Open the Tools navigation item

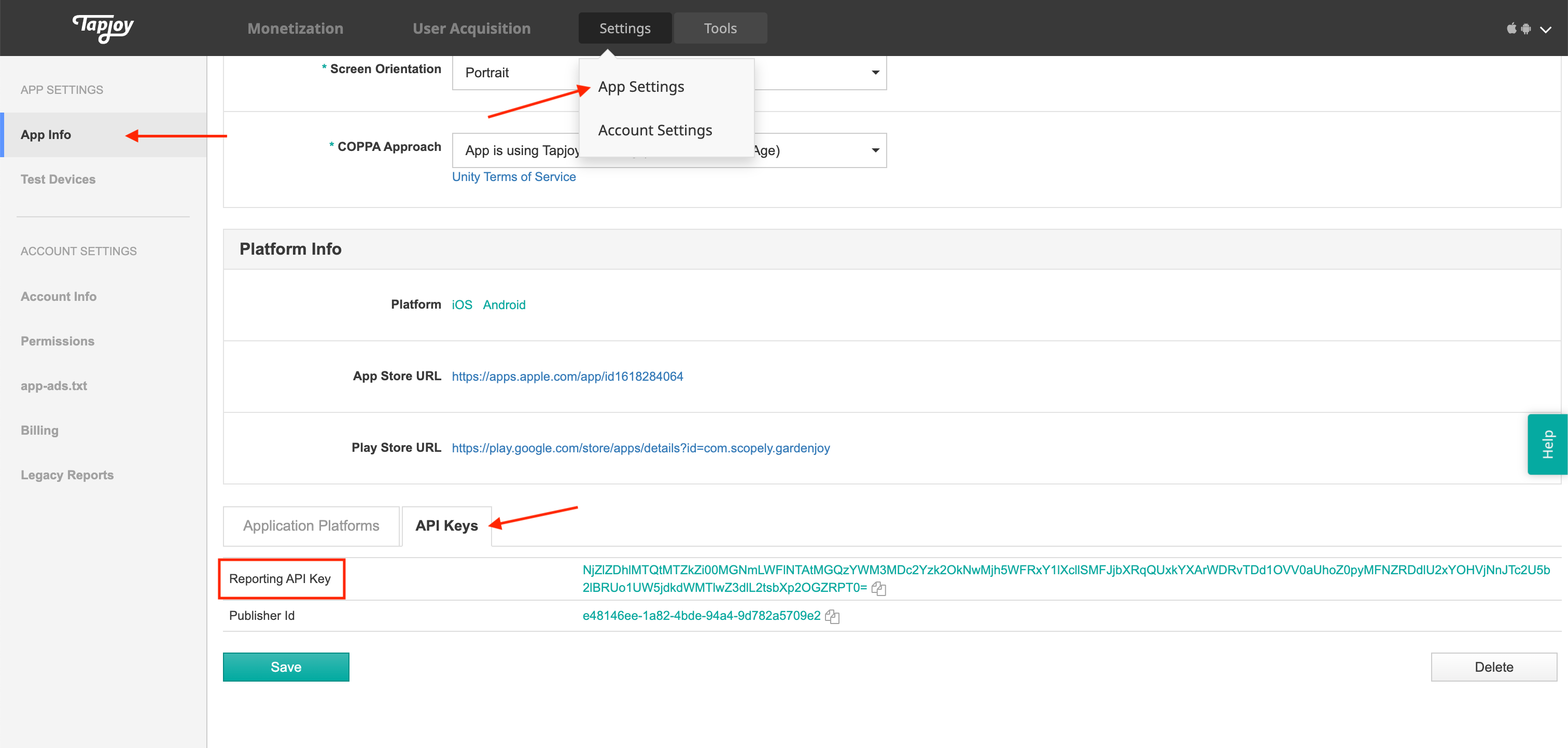720,29
